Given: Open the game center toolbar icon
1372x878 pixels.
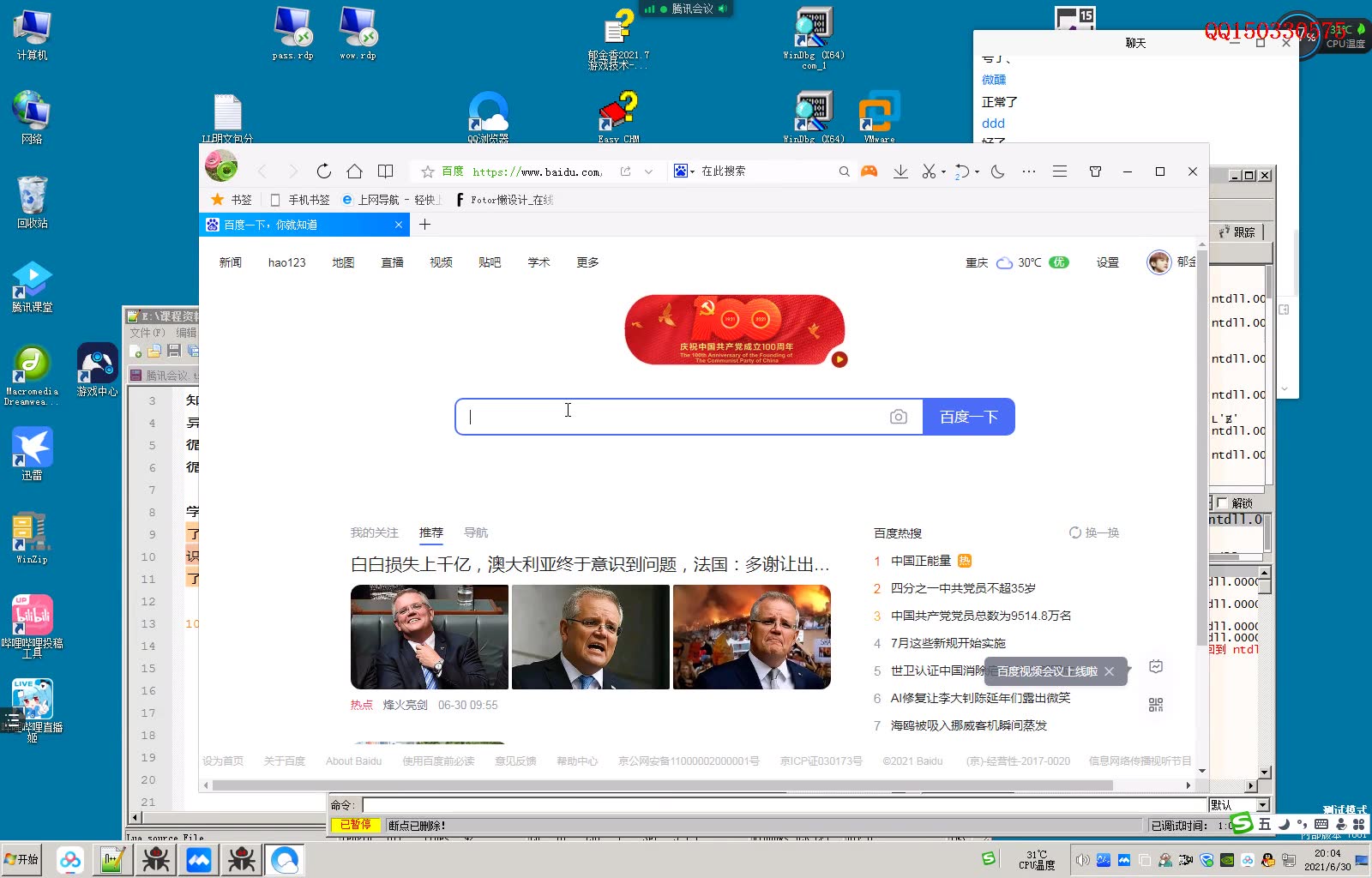Looking at the screenshot, I should click(869, 171).
